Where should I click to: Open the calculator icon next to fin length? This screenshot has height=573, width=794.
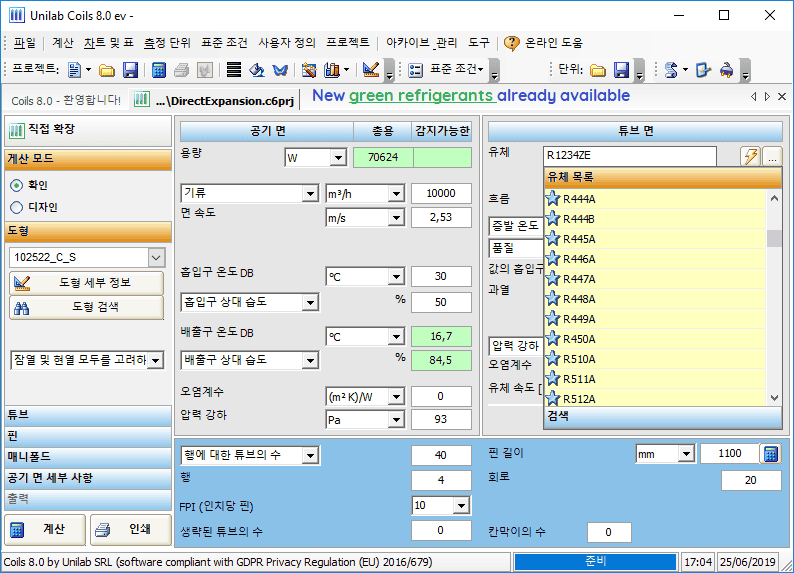click(770, 454)
